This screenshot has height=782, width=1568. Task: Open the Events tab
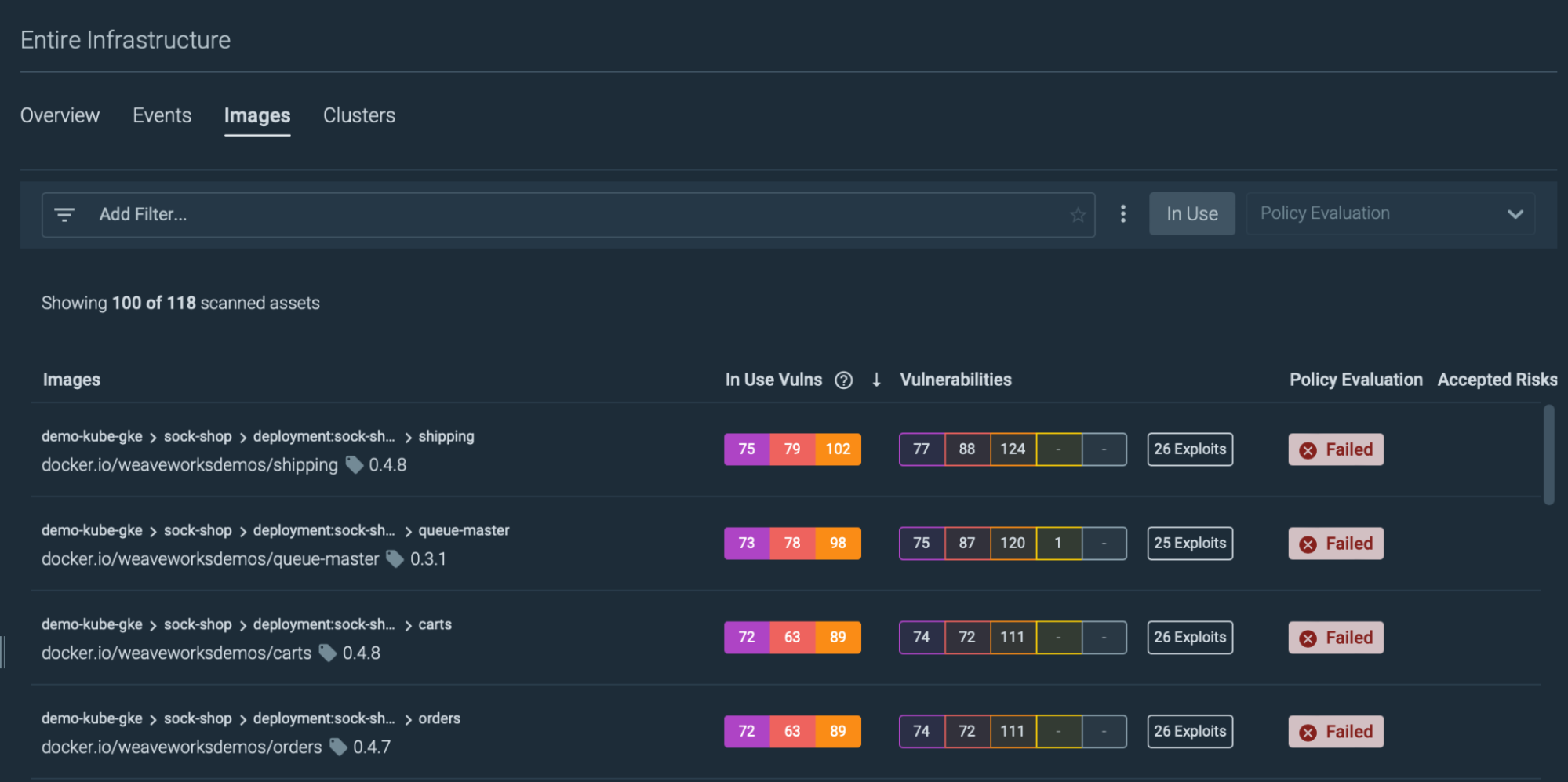tap(162, 115)
